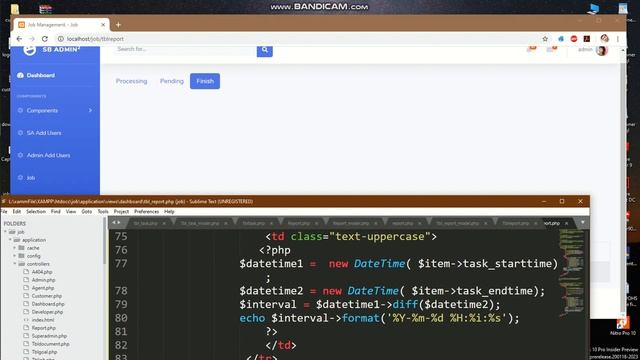Open A404.php in folder tree
This screenshot has width=640, height=360.
[42, 272]
